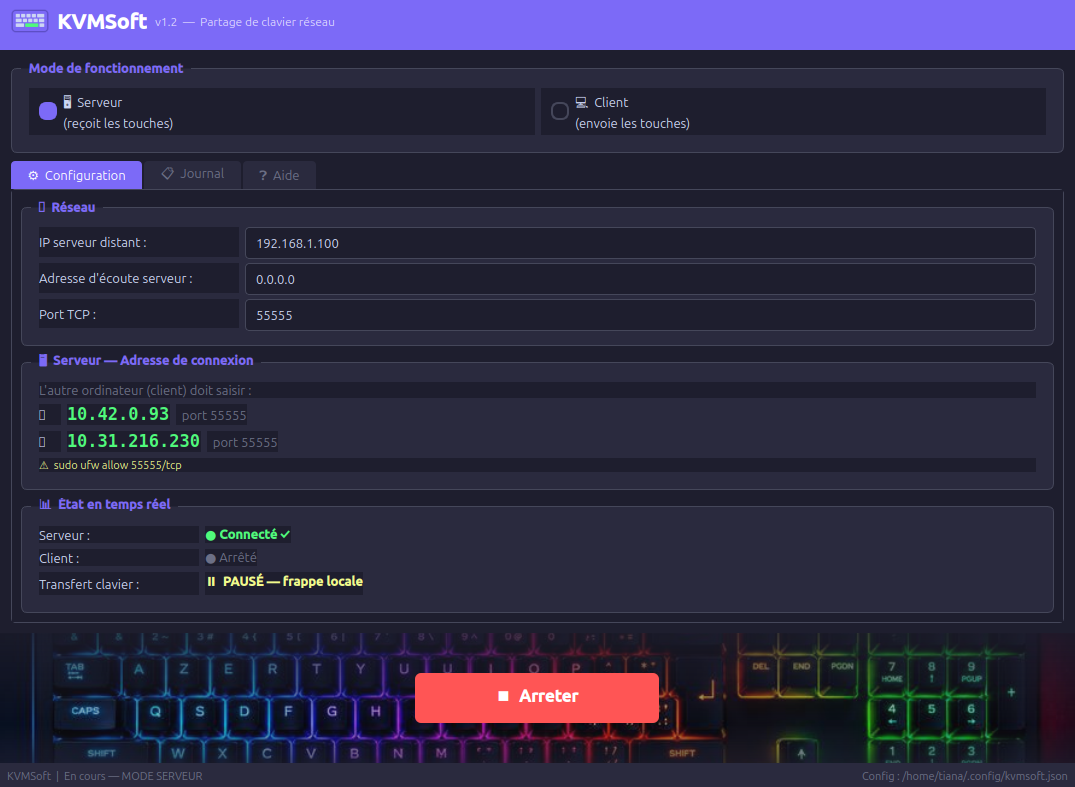Image resolution: width=1075 pixels, height=787 pixels.
Task: Click the question mark icon on Aide tab
Action: (x=263, y=175)
